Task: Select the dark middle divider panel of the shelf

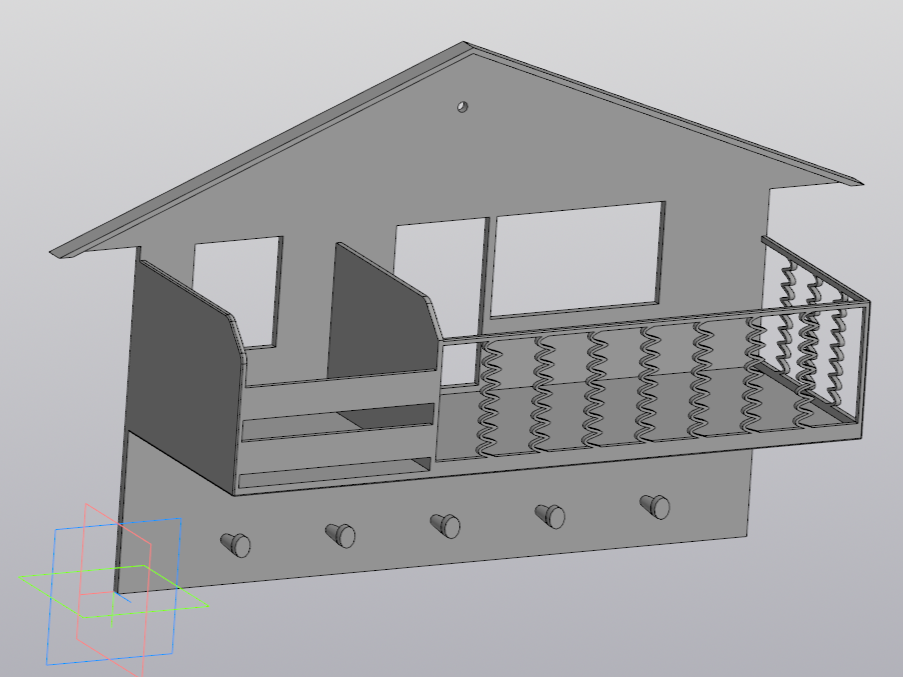Action: (x=383, y=322)
